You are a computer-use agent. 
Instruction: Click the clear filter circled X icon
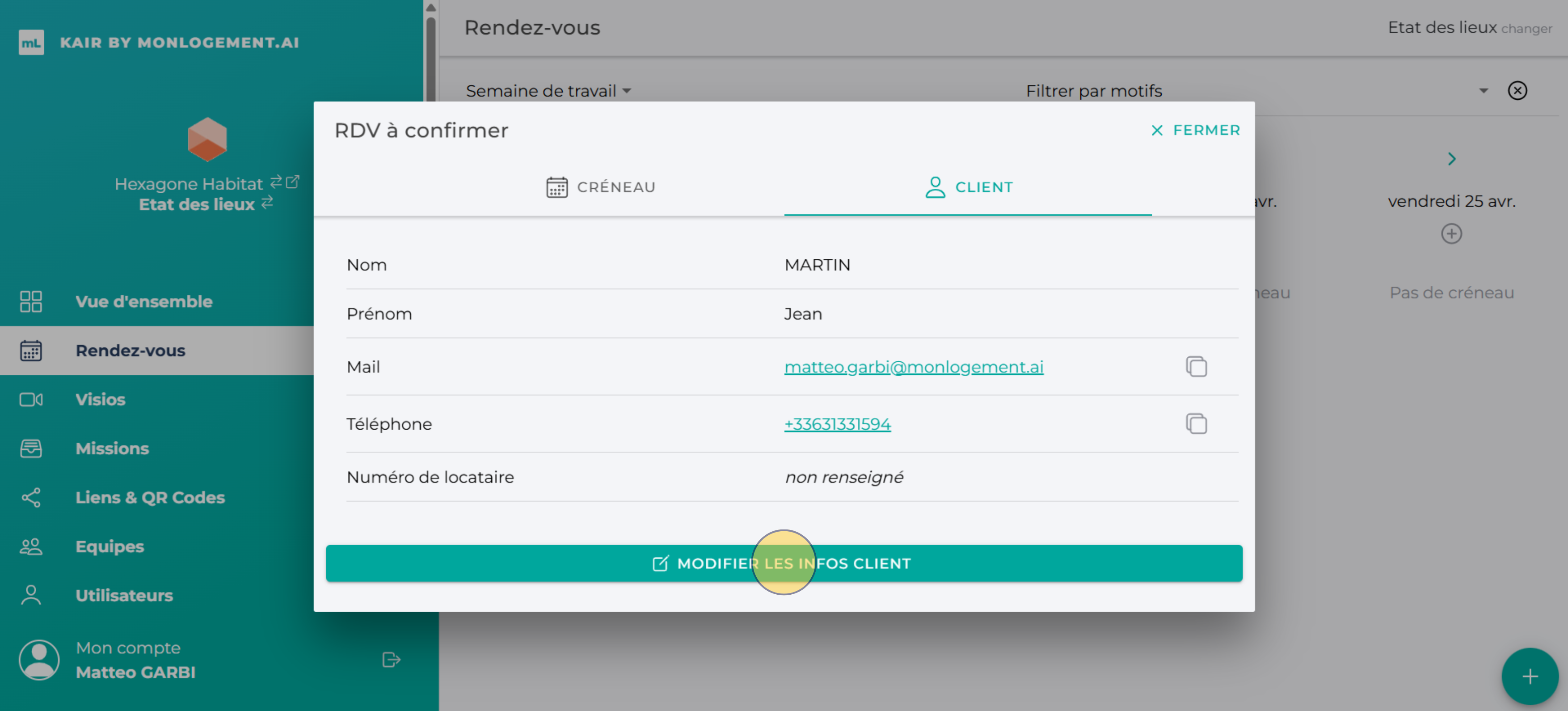[1517, 91]
